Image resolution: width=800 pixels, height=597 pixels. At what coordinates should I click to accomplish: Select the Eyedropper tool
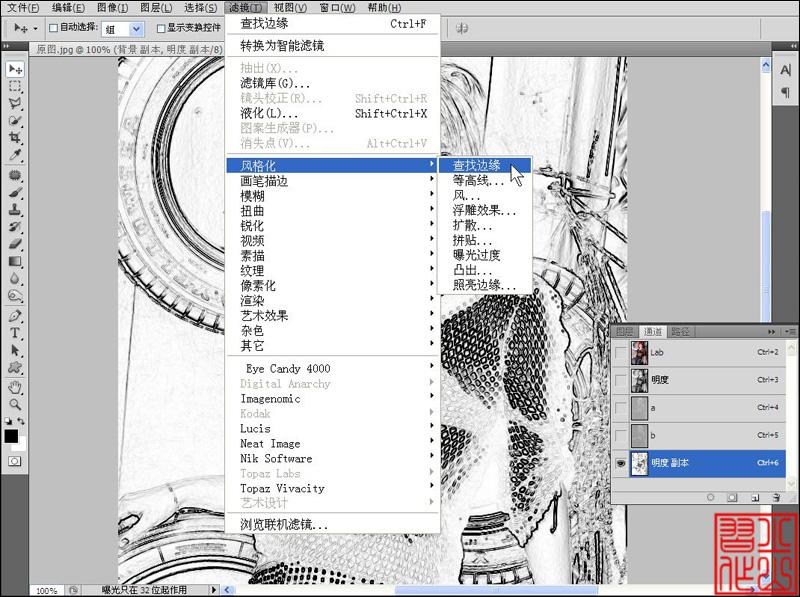pos(15,155)
